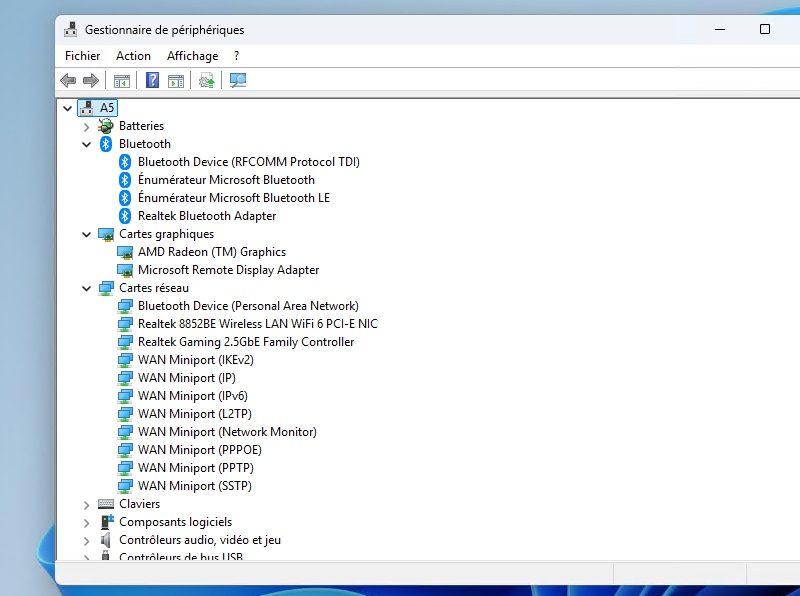Collapse the Cartes graphiques category
The image size is (800, 596).
[87, 234]
